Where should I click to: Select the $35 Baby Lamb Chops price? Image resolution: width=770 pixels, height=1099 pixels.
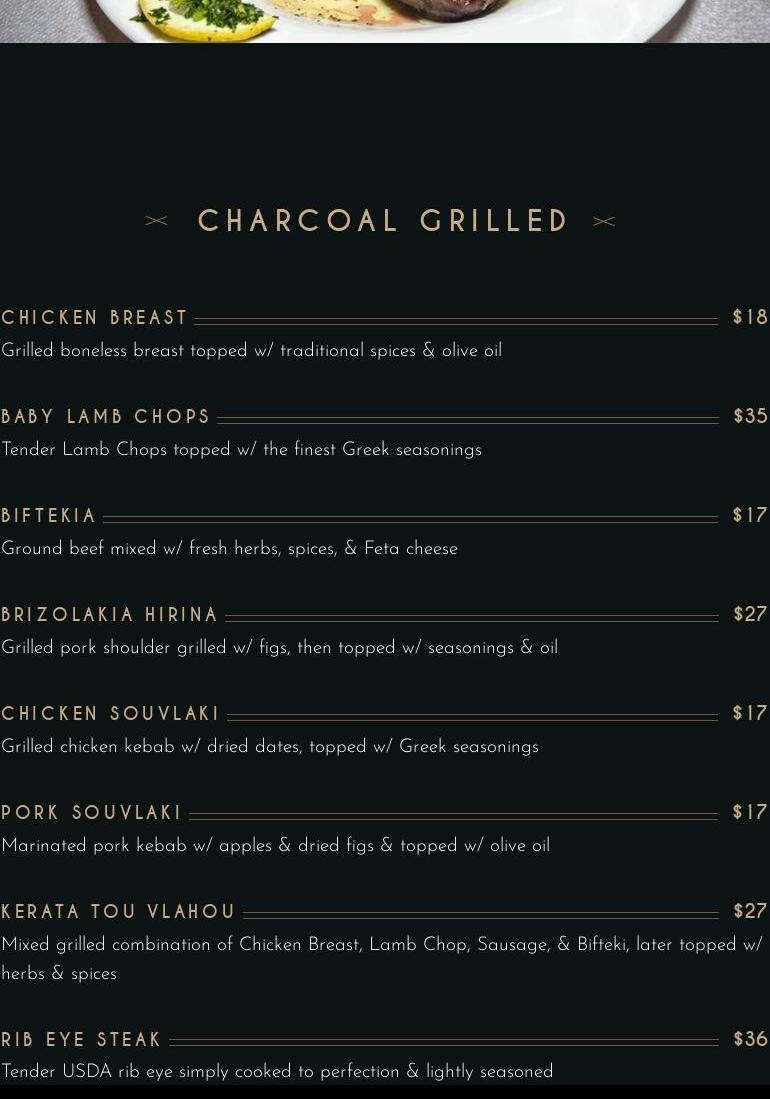coord(750,417)
